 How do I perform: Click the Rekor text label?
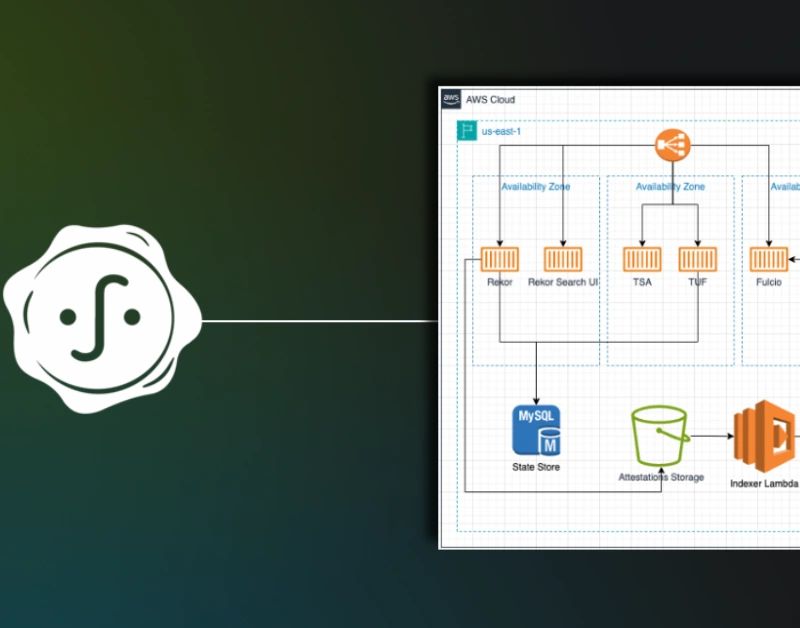tap(499, 282)
